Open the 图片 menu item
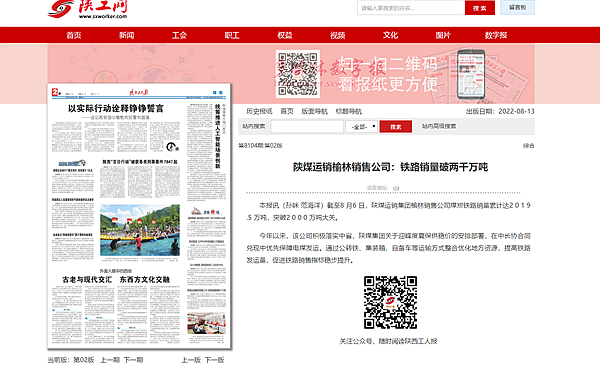The width and height of the screenshot is (600, 371). pos(443,35)
